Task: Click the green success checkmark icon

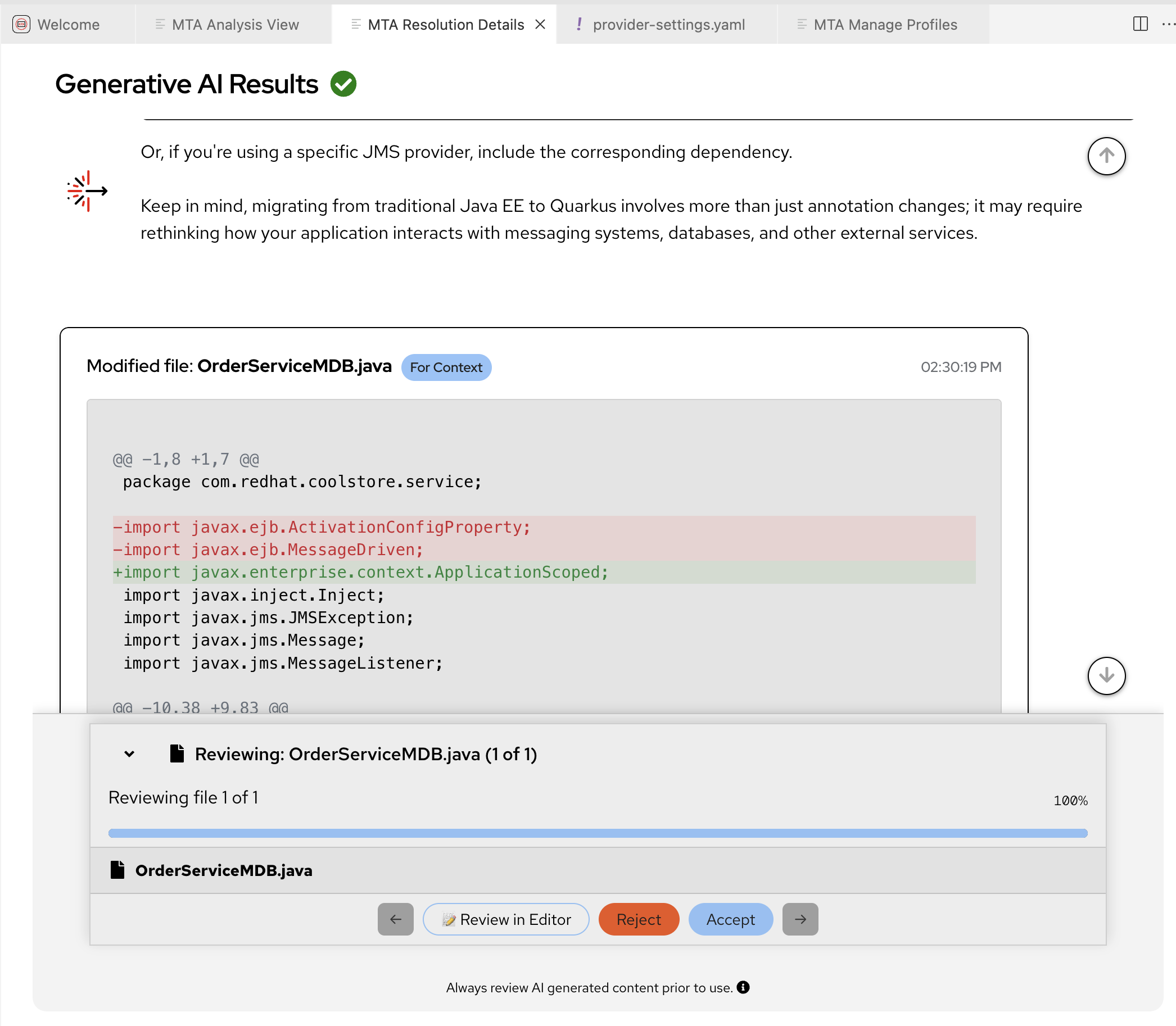Action: 343,84
